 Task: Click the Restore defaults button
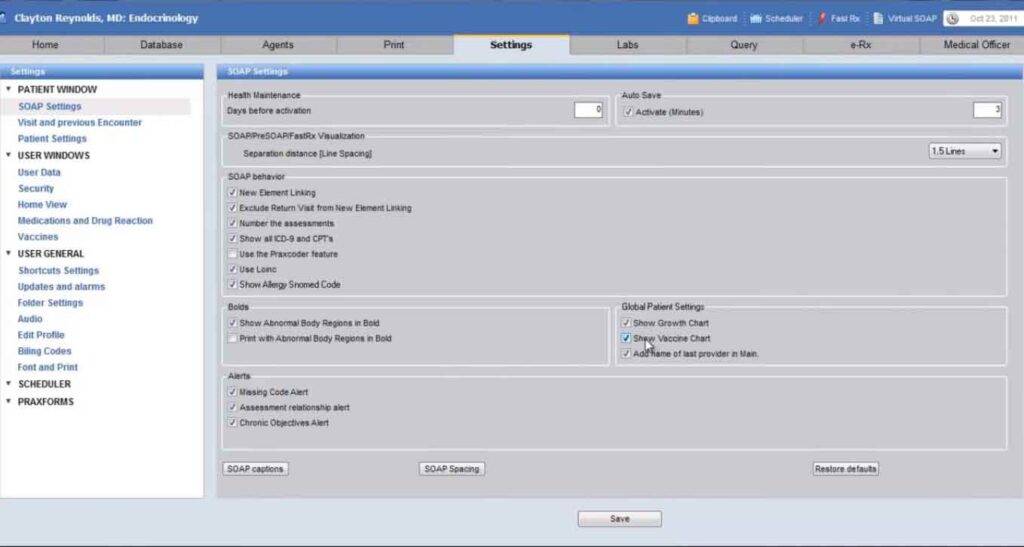pos(846,469)
